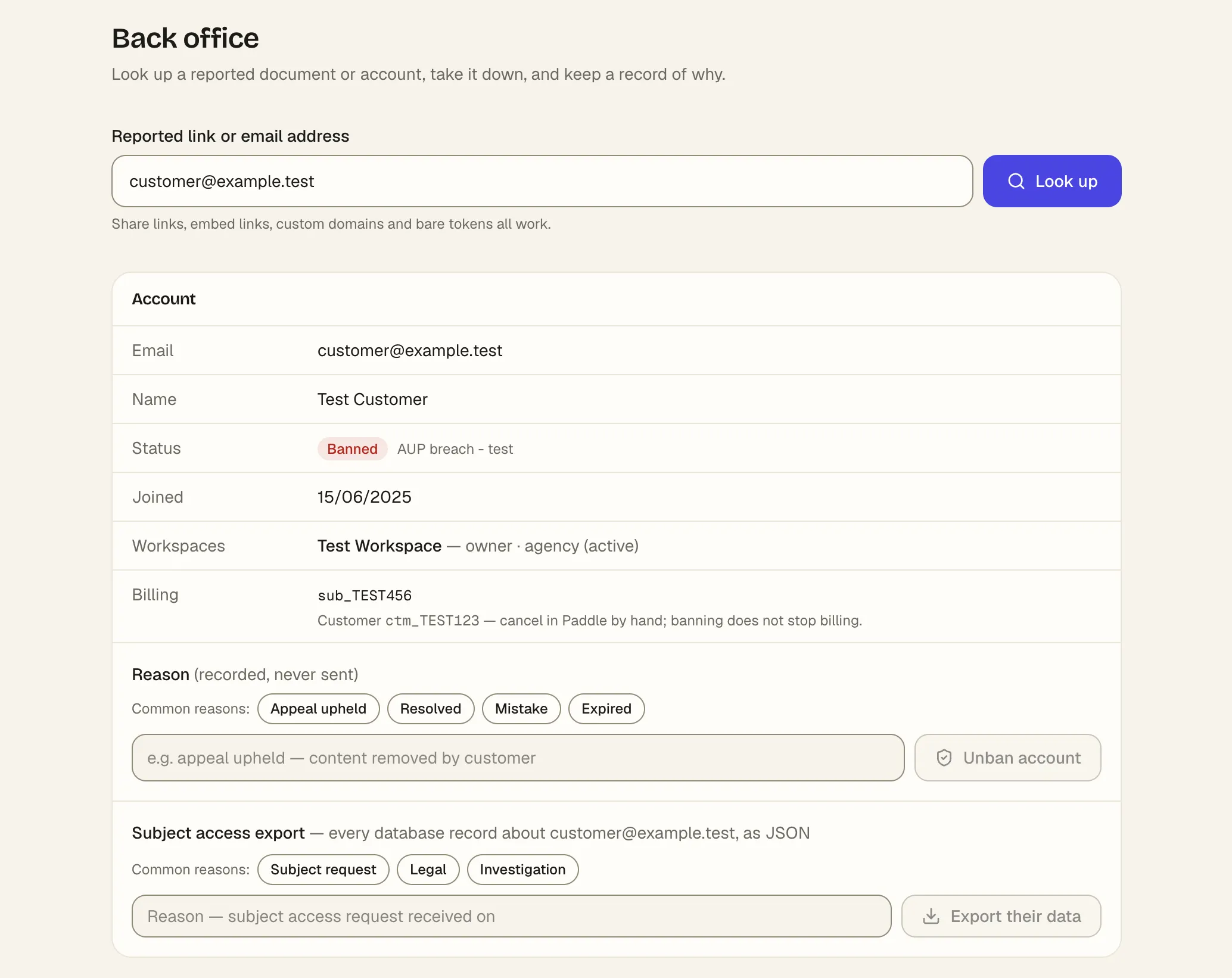Click the 'Workspaces' row label
The width and height of the screenshot is (1232, 978).
tap(179, 546)
